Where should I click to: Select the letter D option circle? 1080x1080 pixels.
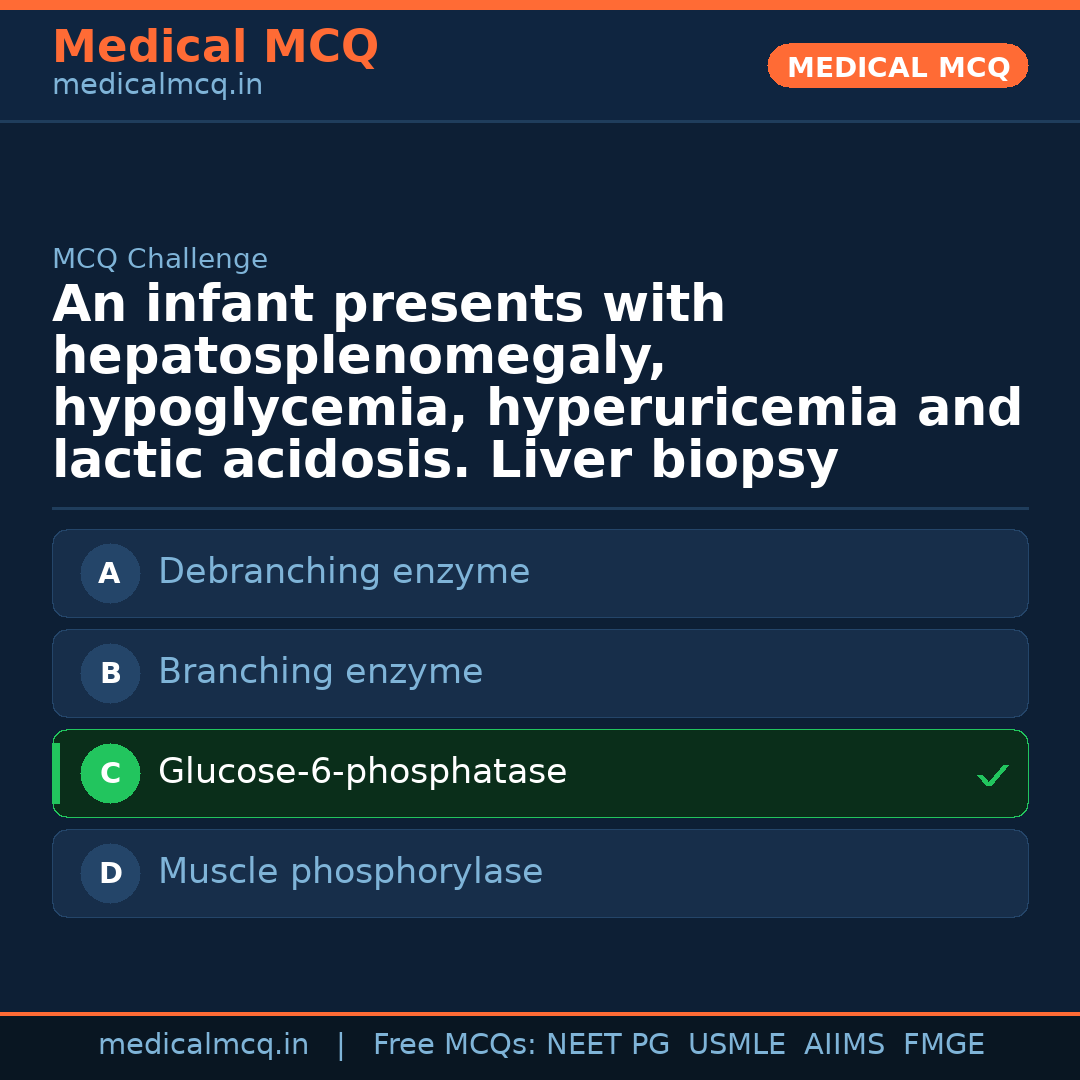tap(110, 873)
